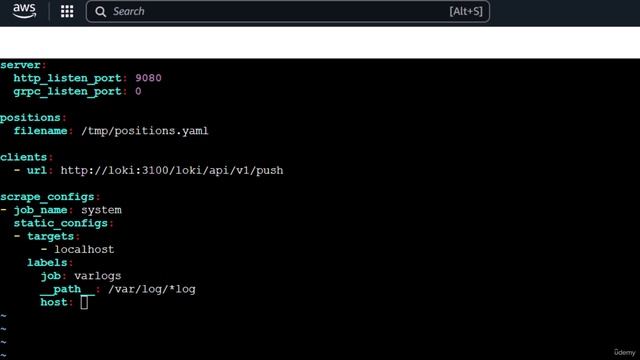The width and height of the screenshot is (640, 360).
Task: Click the 'localhost' target entry
Action: [84, 249]
